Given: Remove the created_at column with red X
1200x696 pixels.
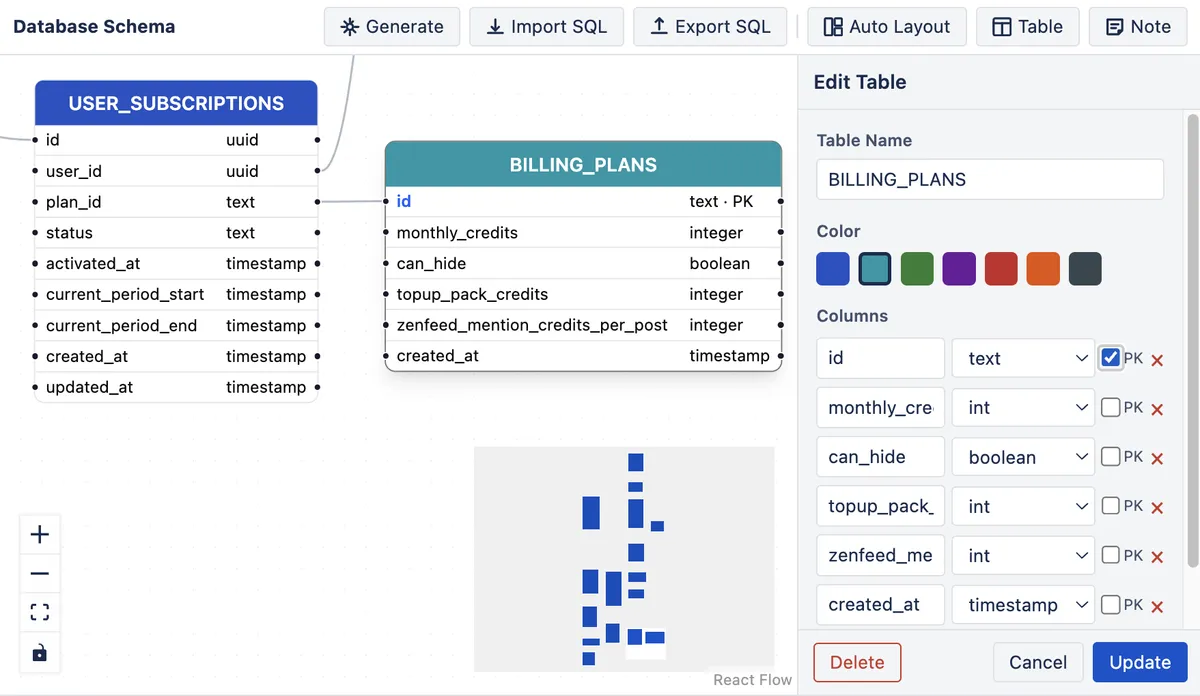Looking at the screenshot, I should point(1157,606).
